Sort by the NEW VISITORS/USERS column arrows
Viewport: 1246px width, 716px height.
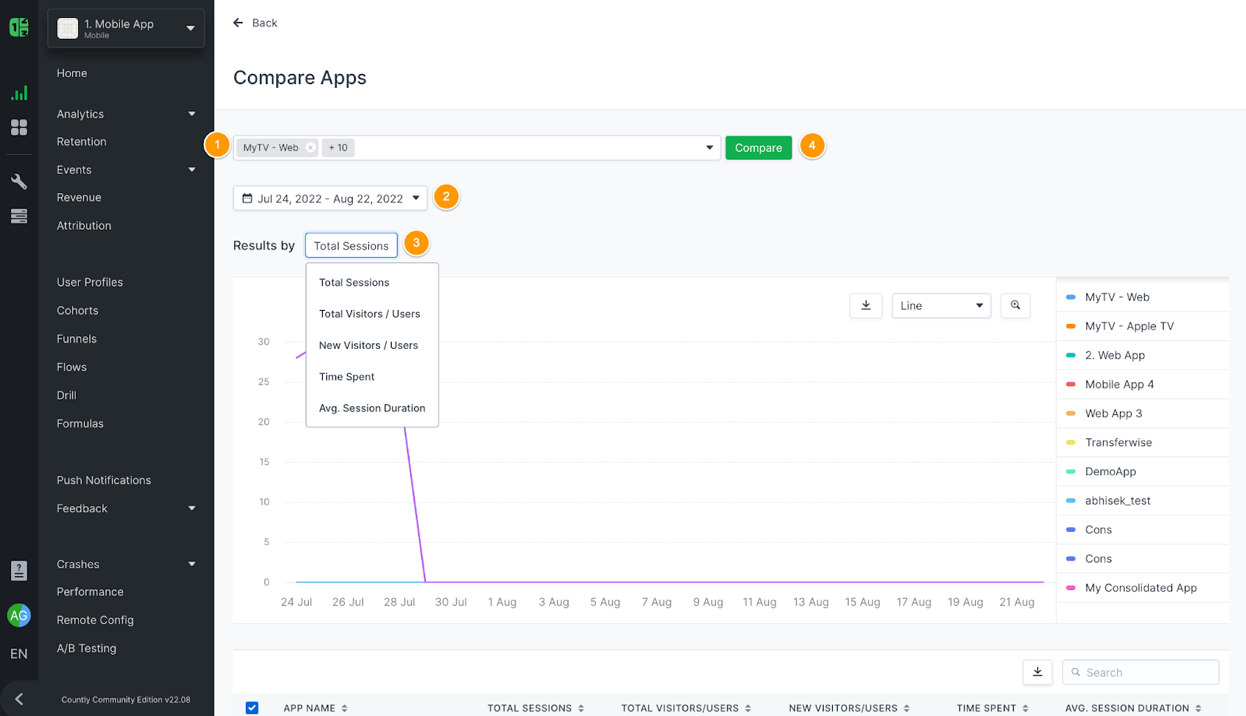[x=907, y=708]
